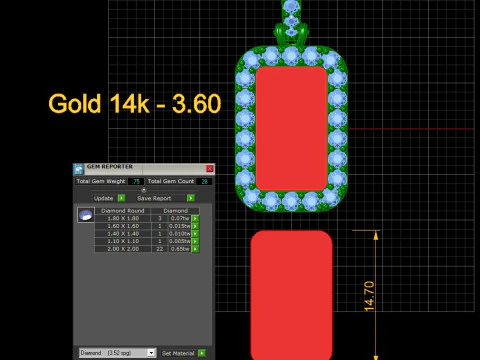480x360 pixels.
Task: Click the green arrow for 1.80 X 1.80 row
Action: click(195, 219)
